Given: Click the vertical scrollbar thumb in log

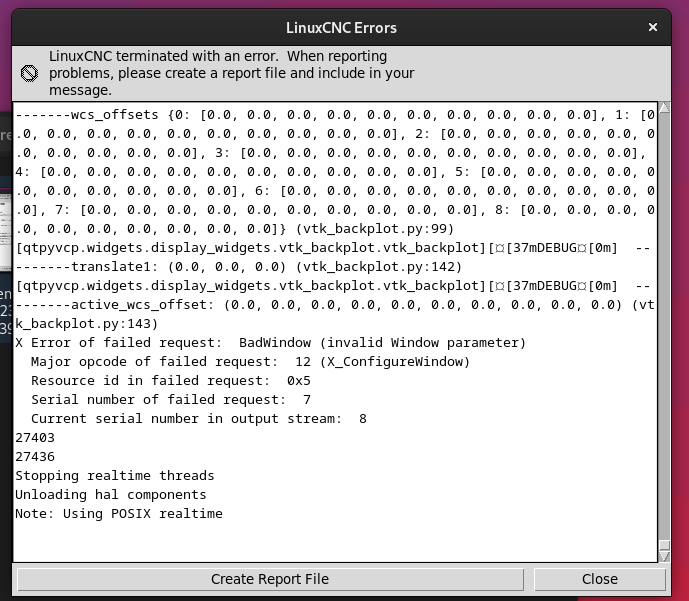Looking at the screenshot, I should coord(664,545).
